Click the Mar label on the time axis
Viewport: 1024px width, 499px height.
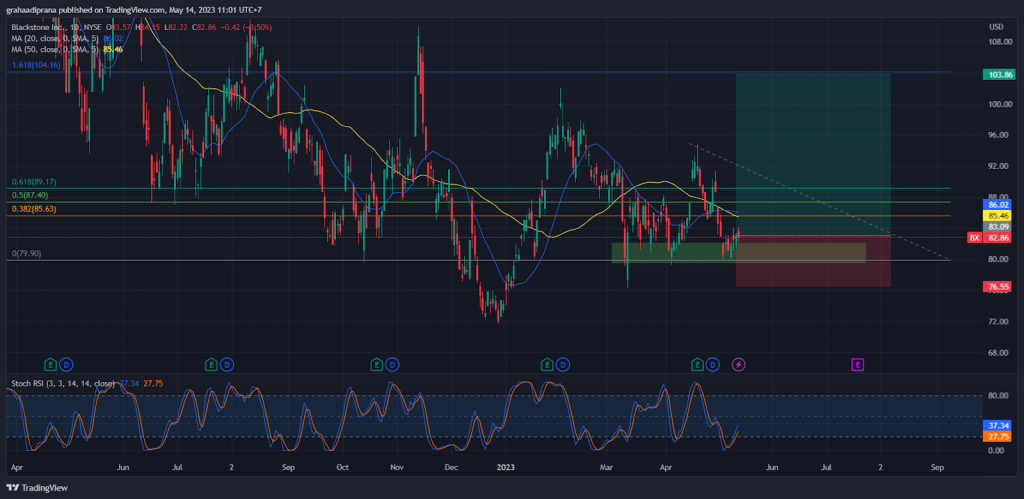coord(607,468)
